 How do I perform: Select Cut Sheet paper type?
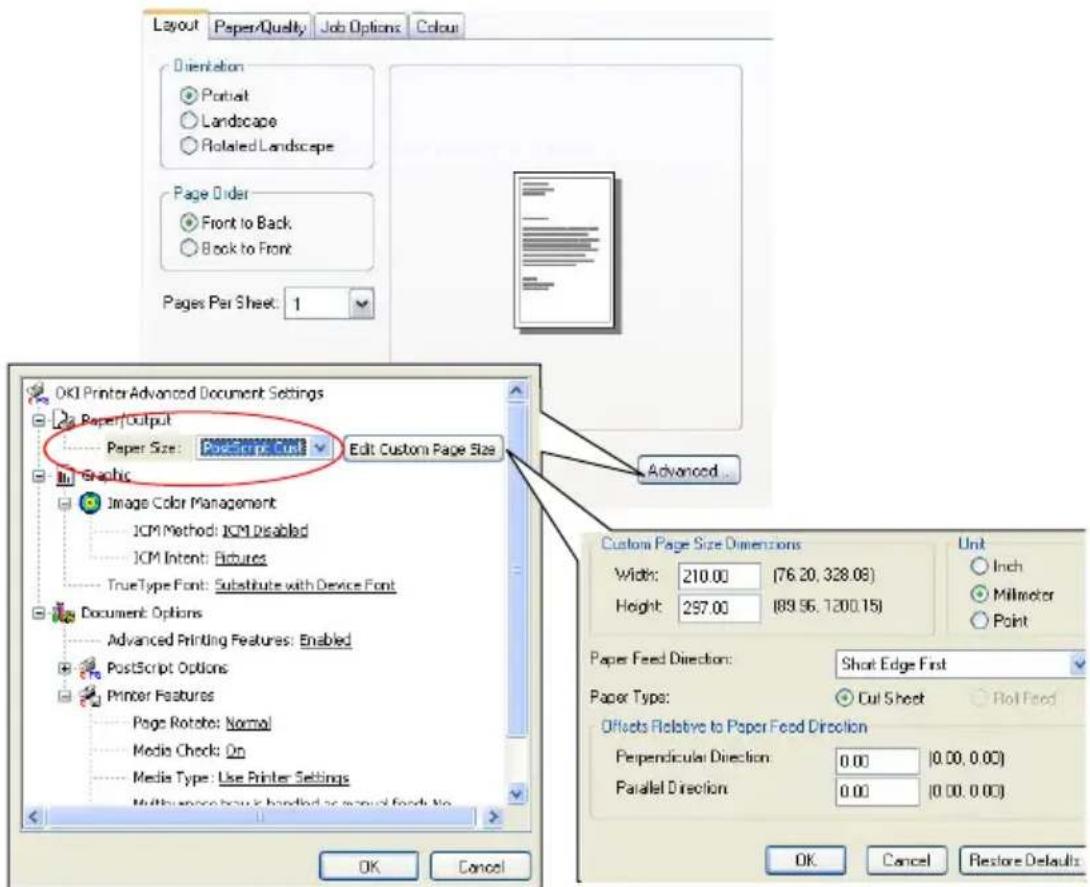click(x=845, y=698)
